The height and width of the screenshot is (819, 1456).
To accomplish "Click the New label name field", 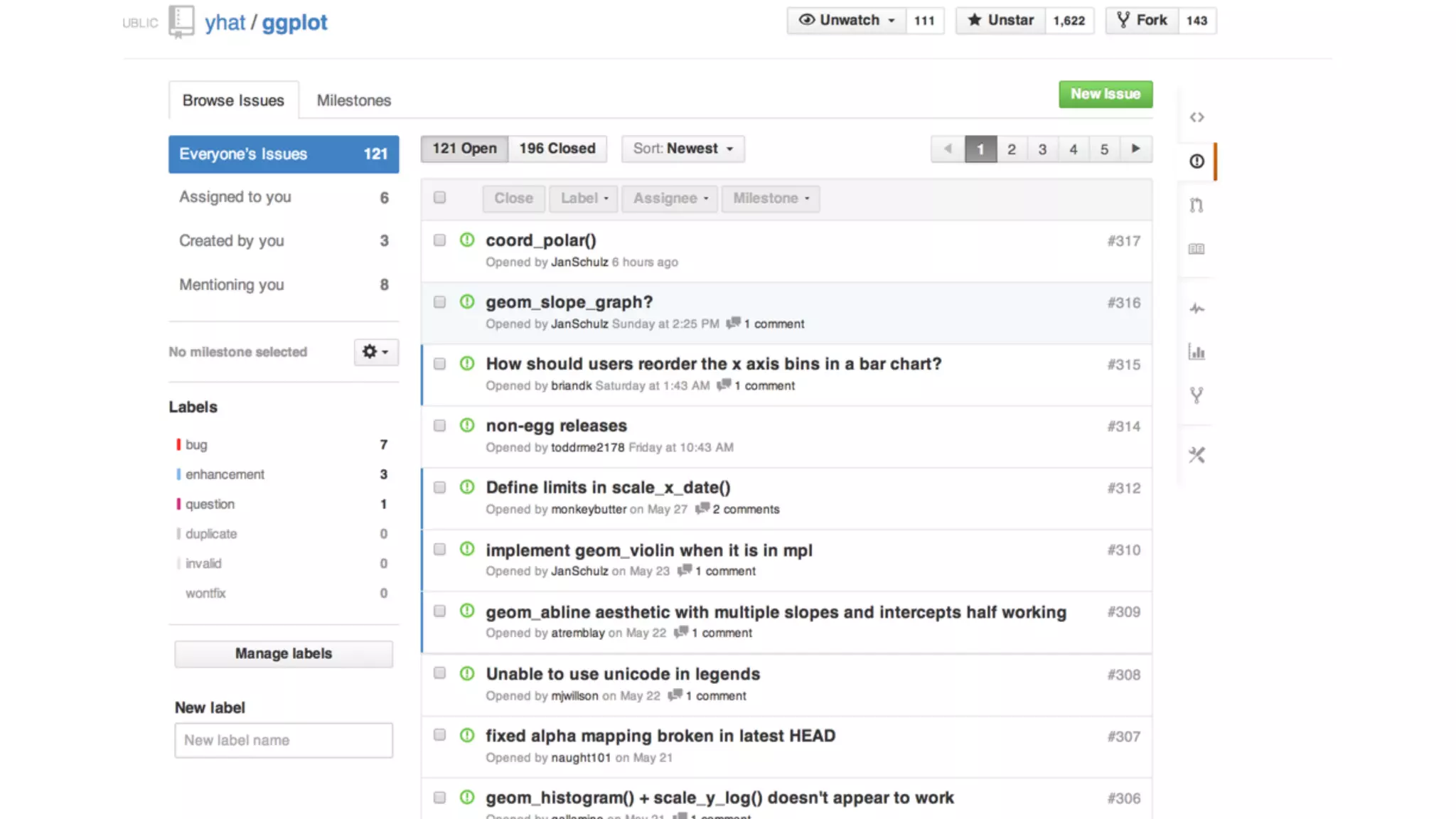I will point(283,740).
